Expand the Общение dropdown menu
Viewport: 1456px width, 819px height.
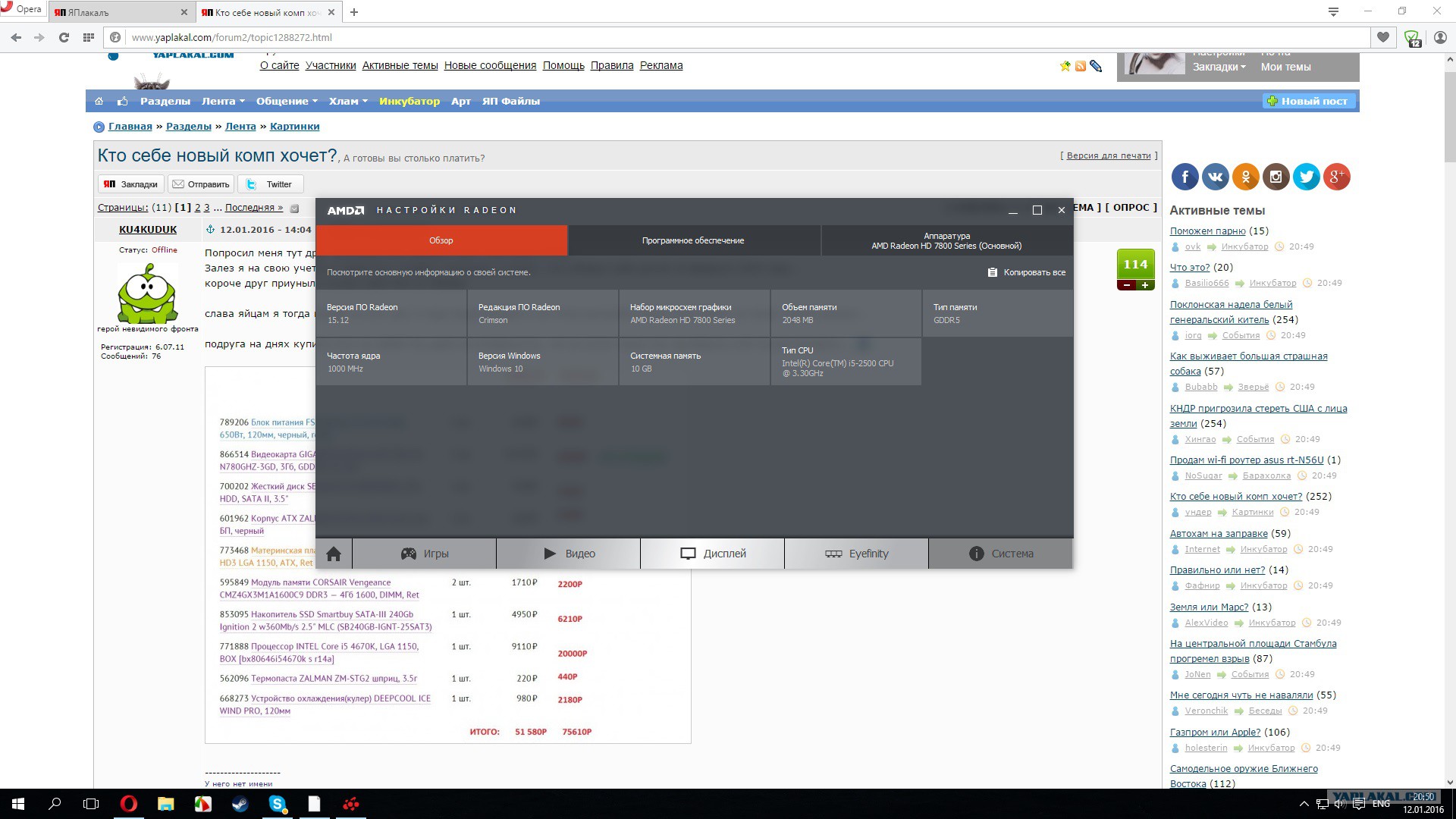point(287,101)
